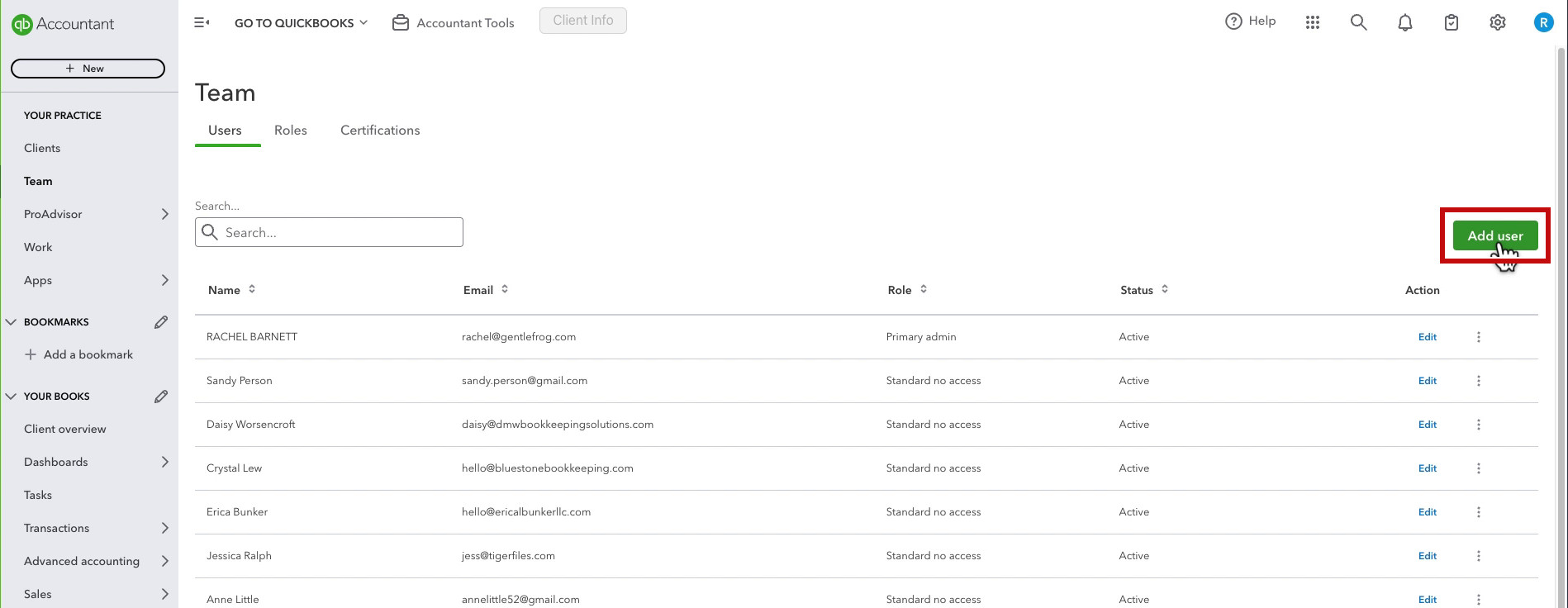Image resolution: width=1568 pixels, height=608 pixels.
Task: Select email hello@bluestonebookkeeping.com
Action: [x=548, y=468]
